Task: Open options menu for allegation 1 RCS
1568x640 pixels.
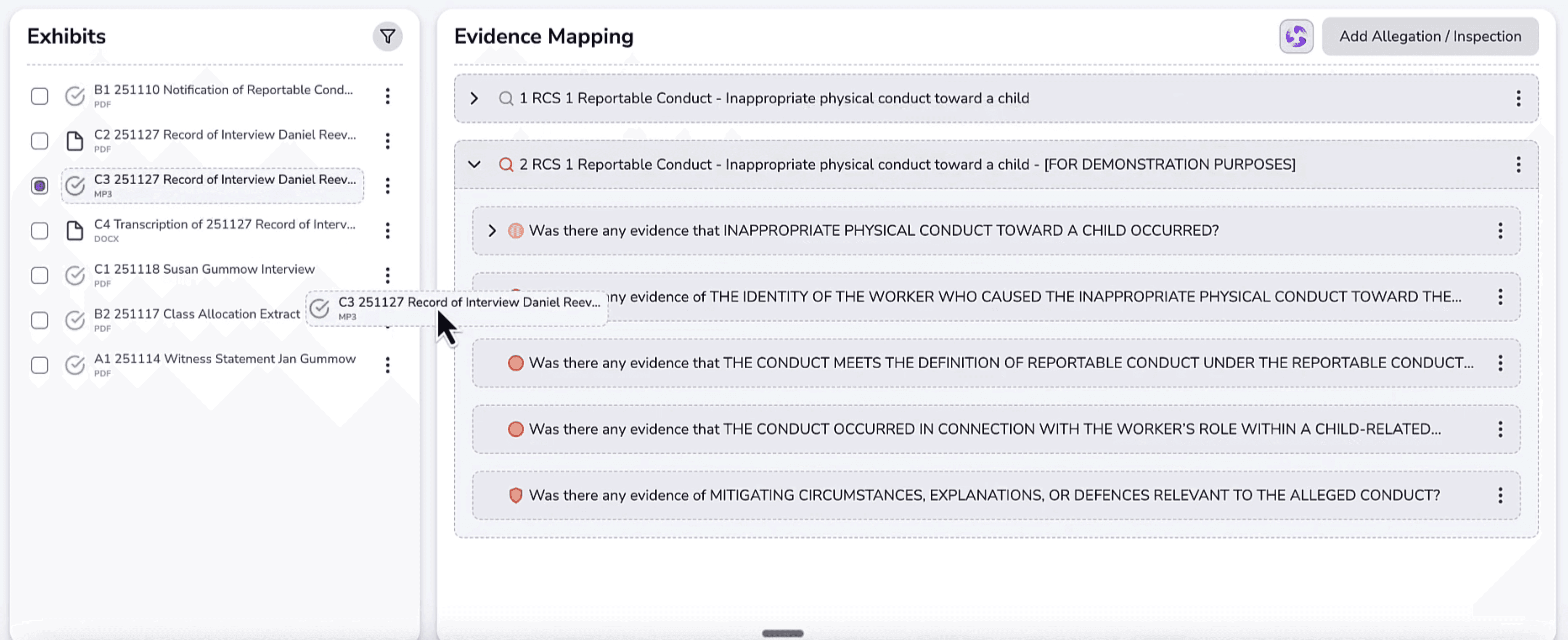Action: point(1518,98)
